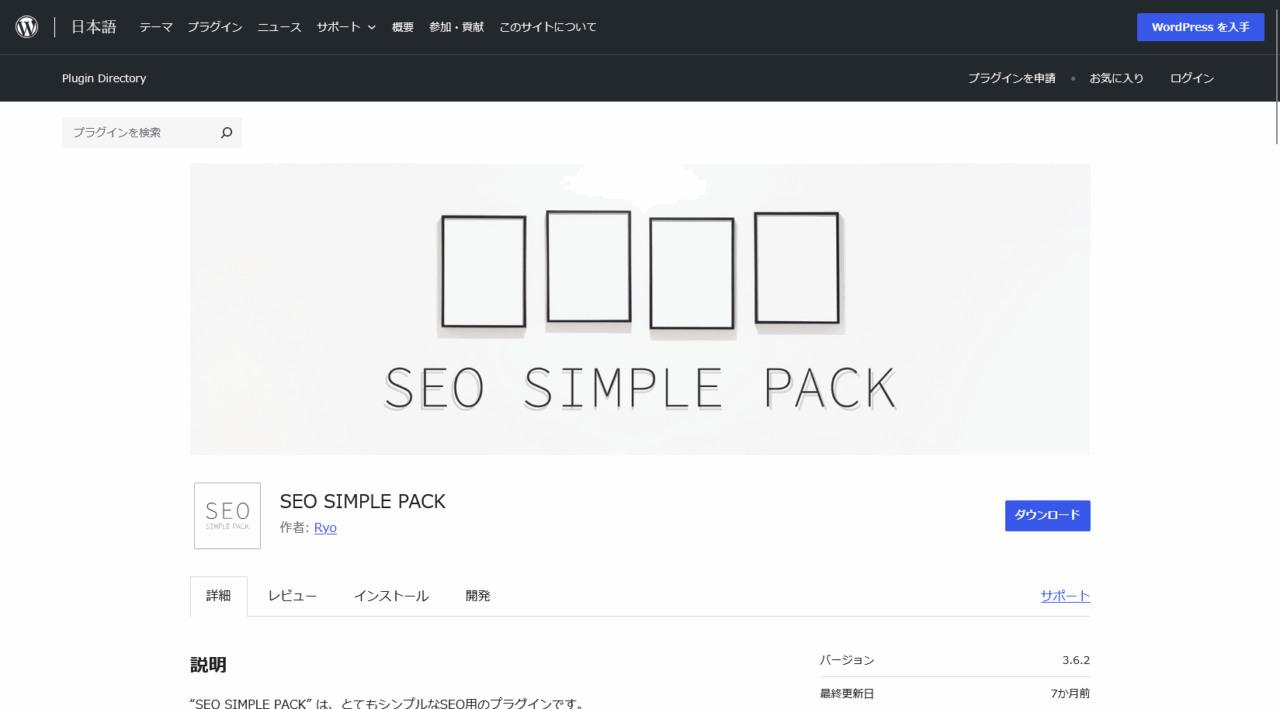Click the Plugin Directory link
Viewport: 1280px width, 709px height.
coord(104,78)
